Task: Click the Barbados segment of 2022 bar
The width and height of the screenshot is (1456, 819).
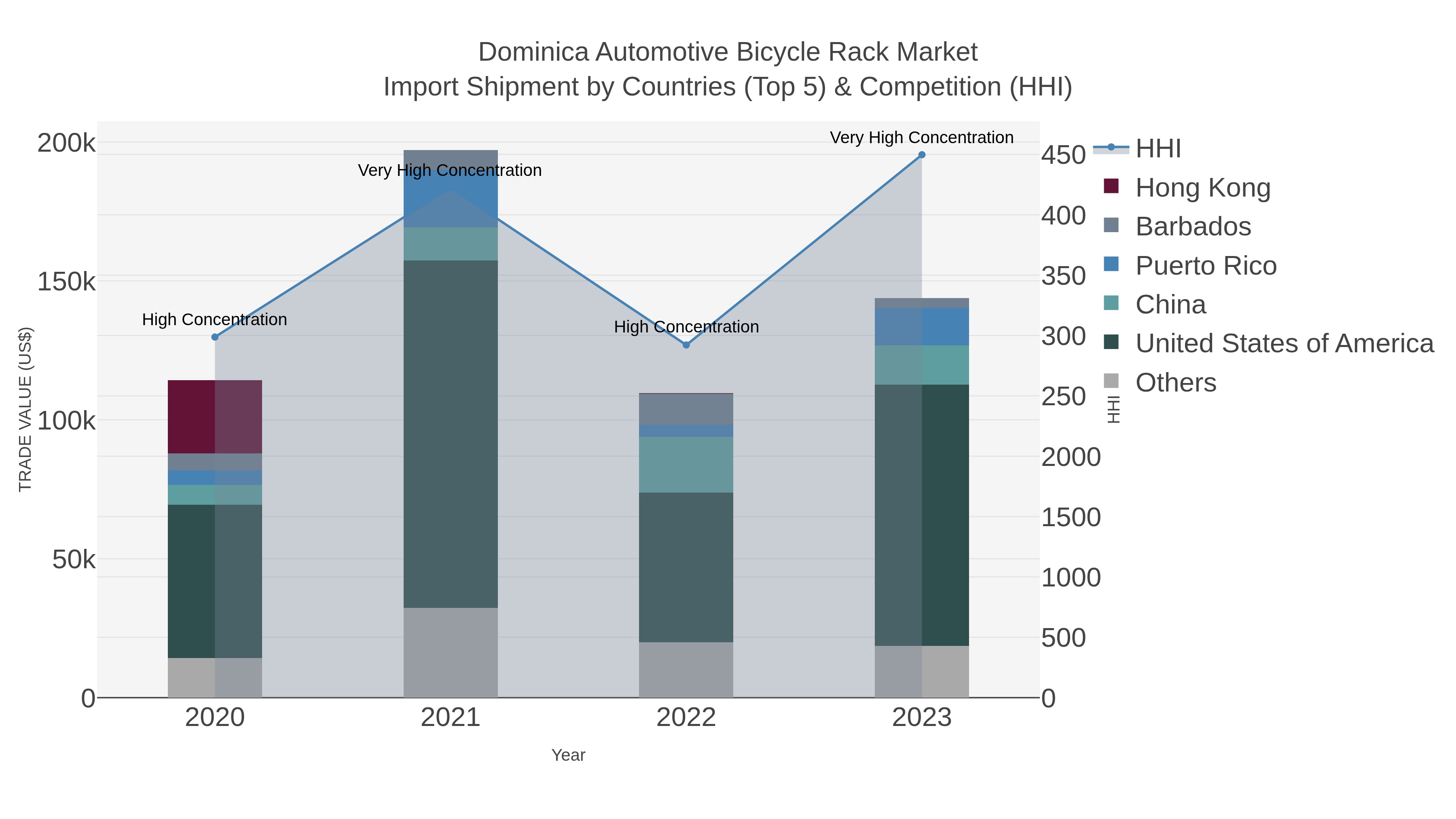Action: click(x=686, y=409)
